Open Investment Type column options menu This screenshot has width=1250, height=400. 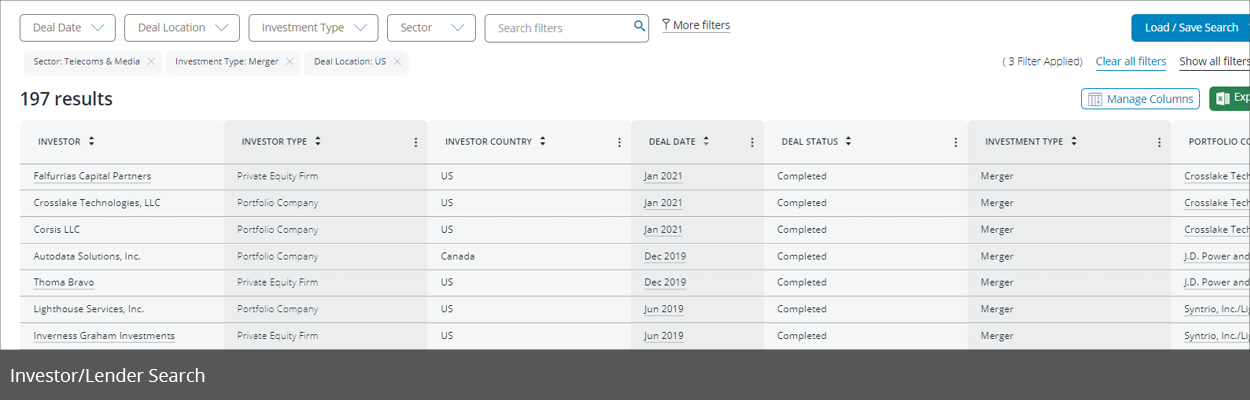pos(1159,142)
